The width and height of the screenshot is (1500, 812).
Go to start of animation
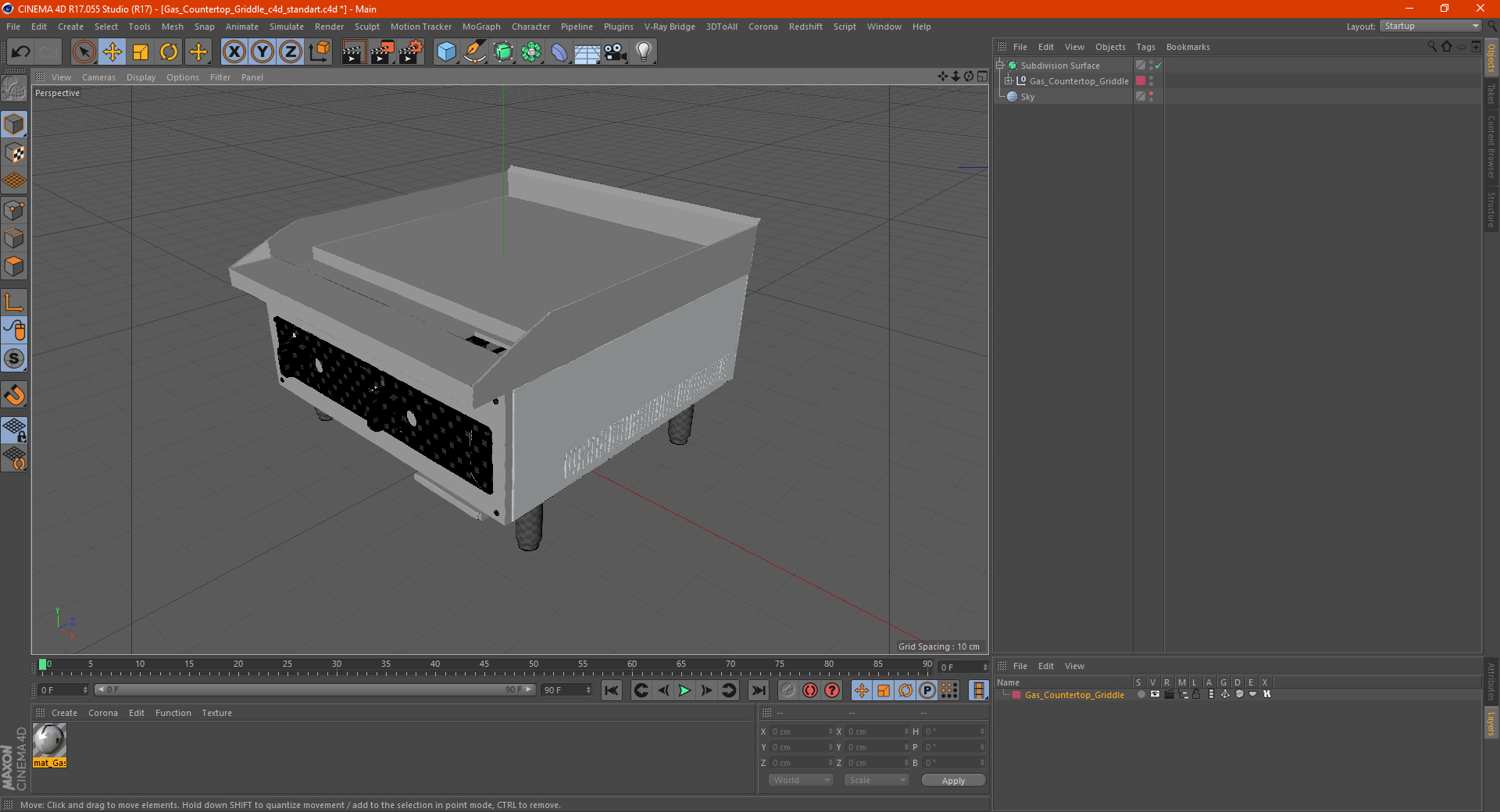(x=612, y=690)
